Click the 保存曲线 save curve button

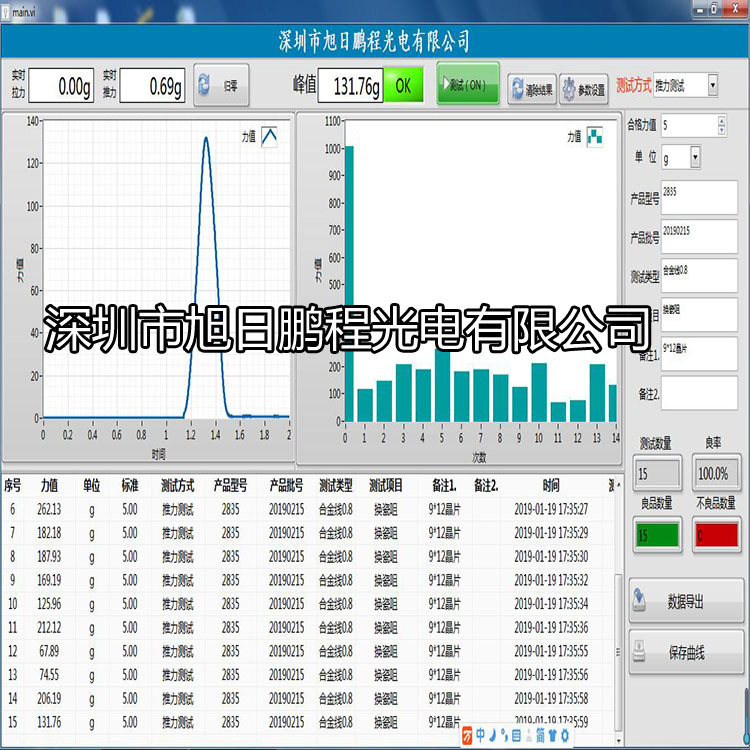686,652
